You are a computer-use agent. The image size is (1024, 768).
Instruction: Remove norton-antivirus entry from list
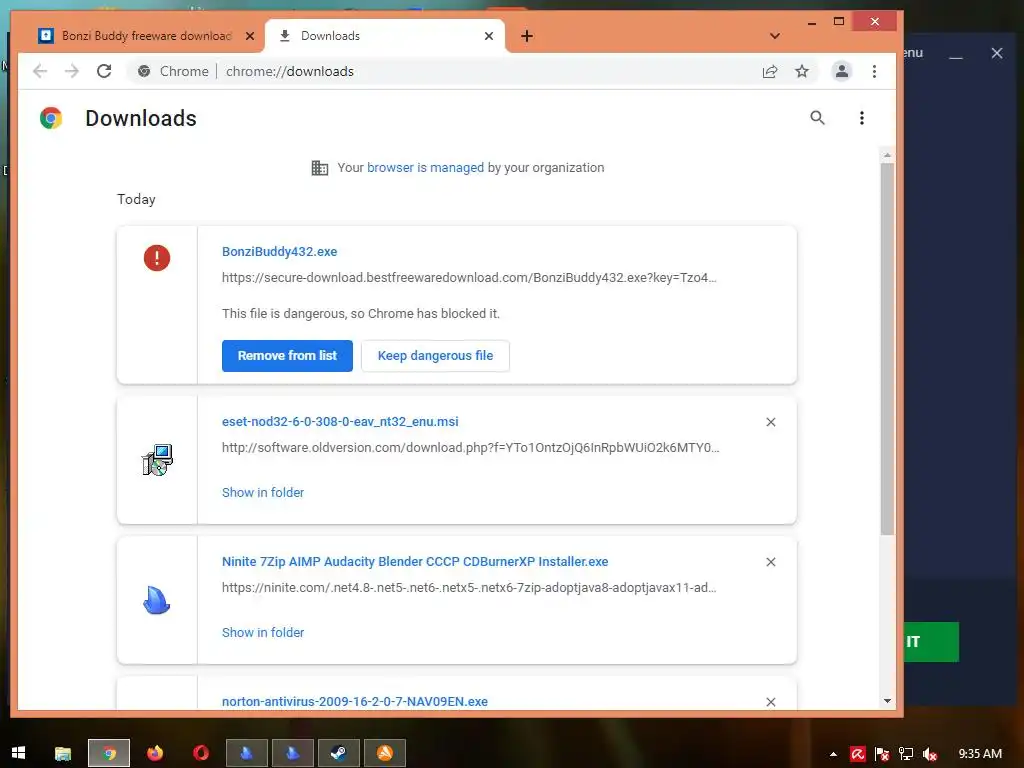point(771,702)
